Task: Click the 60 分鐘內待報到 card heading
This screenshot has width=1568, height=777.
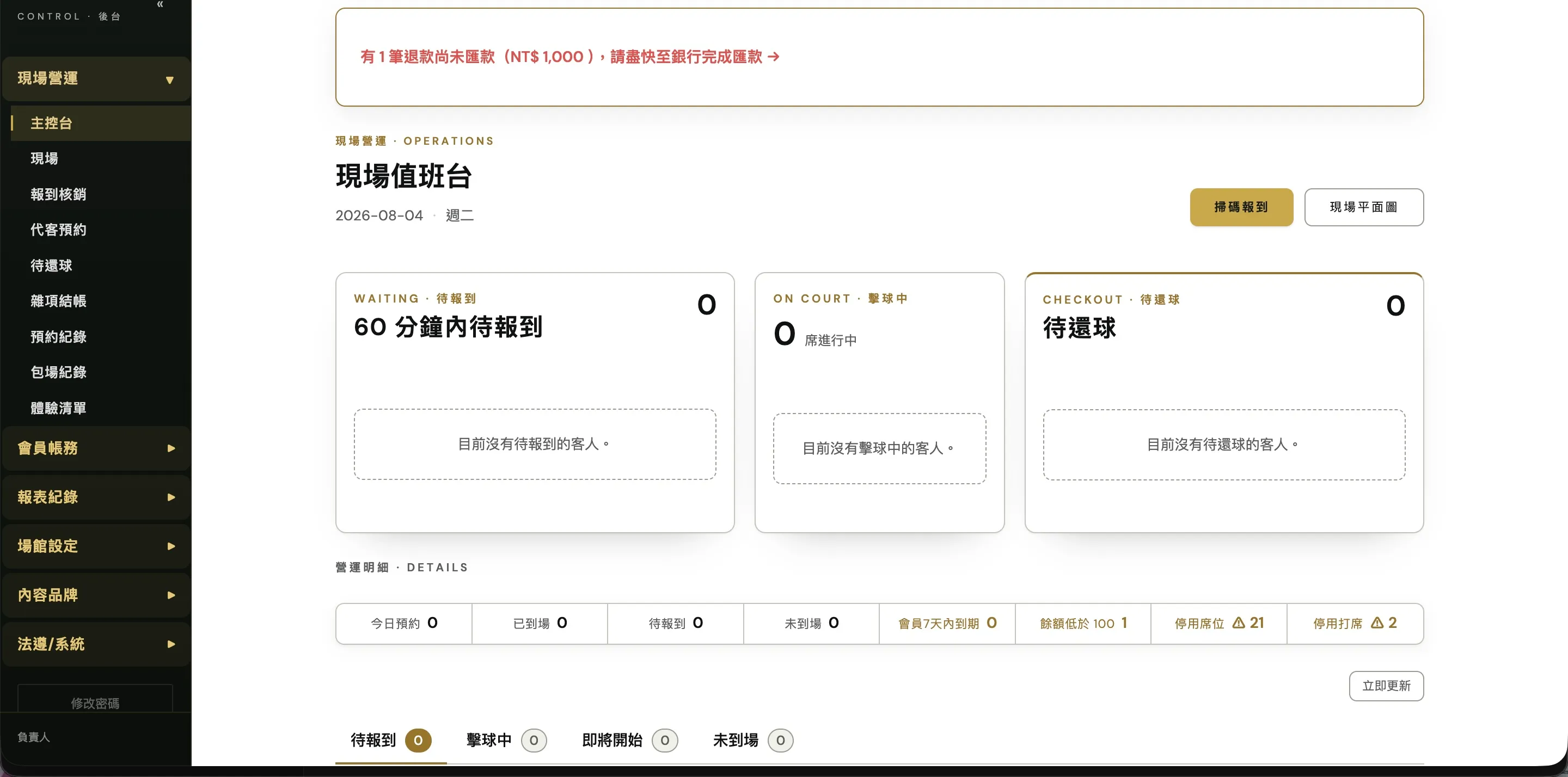Action: coord(448,328)
